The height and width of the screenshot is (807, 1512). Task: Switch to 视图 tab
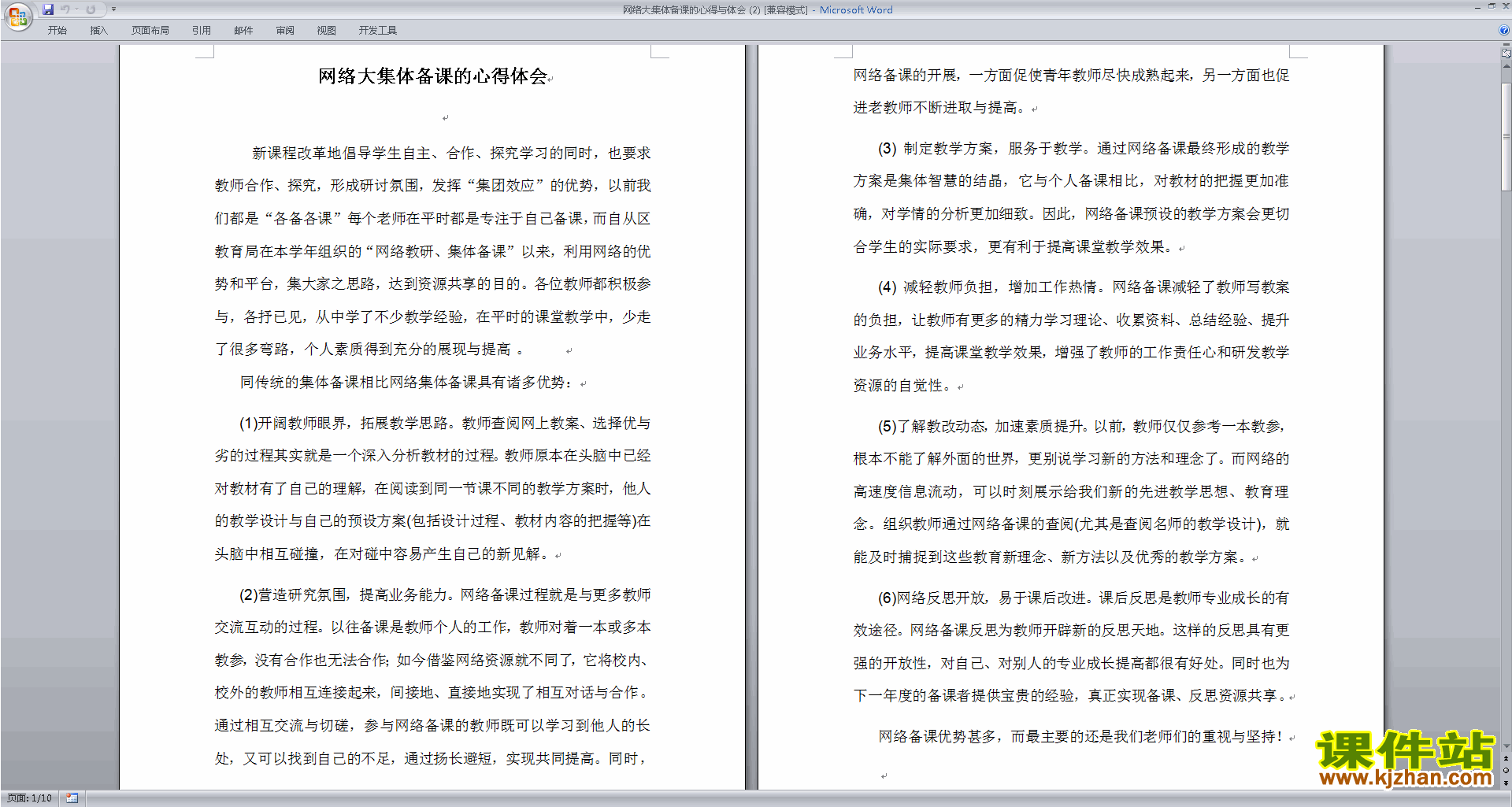point(327,30)
